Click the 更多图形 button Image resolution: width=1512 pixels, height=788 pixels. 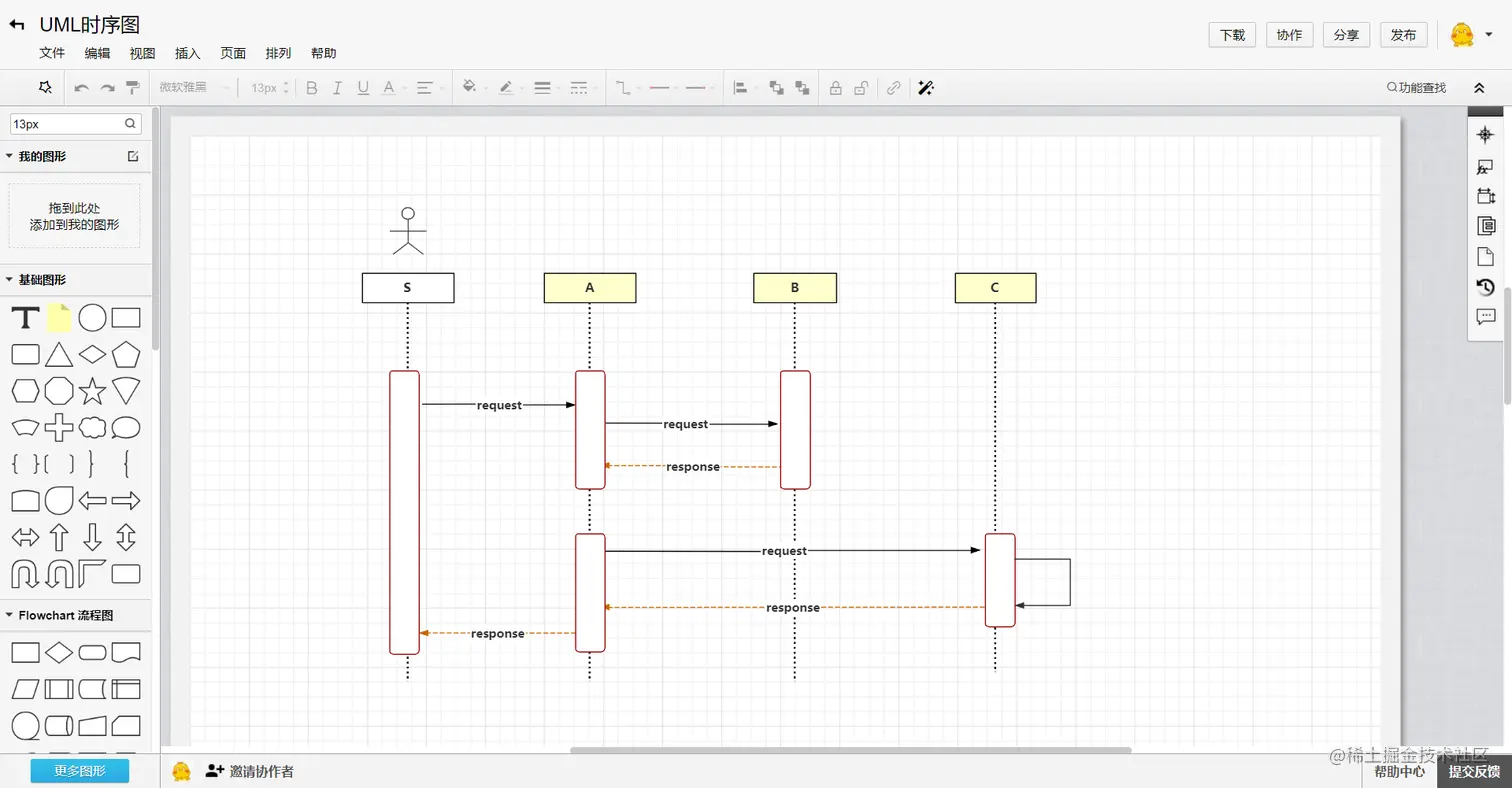pyautogui.click(x=80, y=771)
